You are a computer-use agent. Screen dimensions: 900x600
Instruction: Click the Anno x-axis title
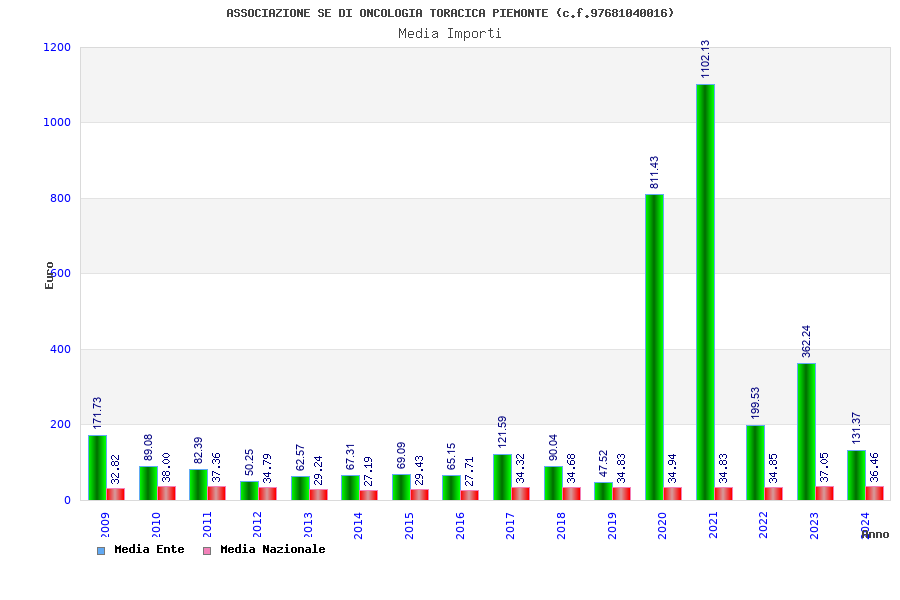pyautogui.click(x=875, y=535)
